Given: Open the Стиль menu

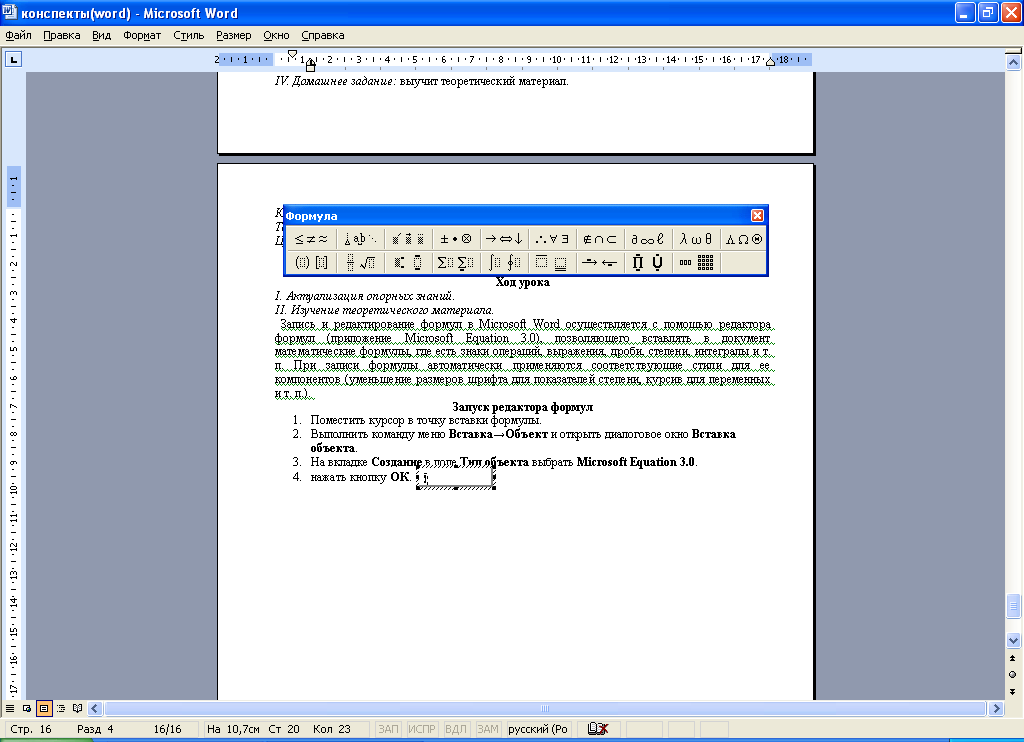Looking at the screenshot, I should tap(189, 35).
